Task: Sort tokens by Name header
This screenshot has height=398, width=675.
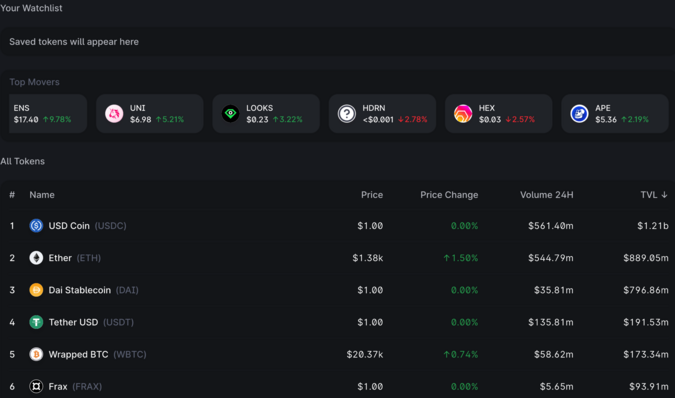Action: pos(42,195)
